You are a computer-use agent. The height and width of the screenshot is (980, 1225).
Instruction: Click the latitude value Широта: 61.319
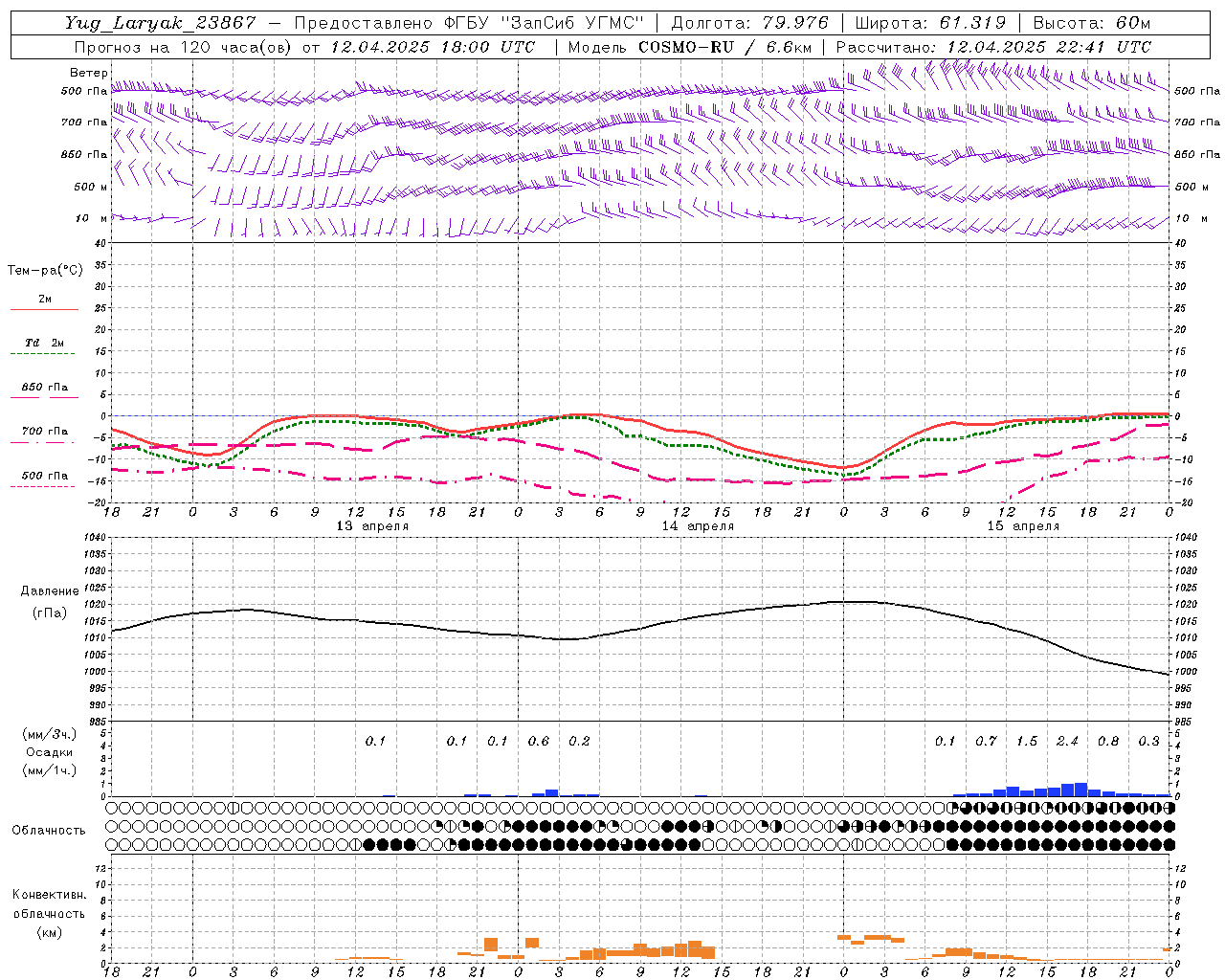tap(929, 23)
